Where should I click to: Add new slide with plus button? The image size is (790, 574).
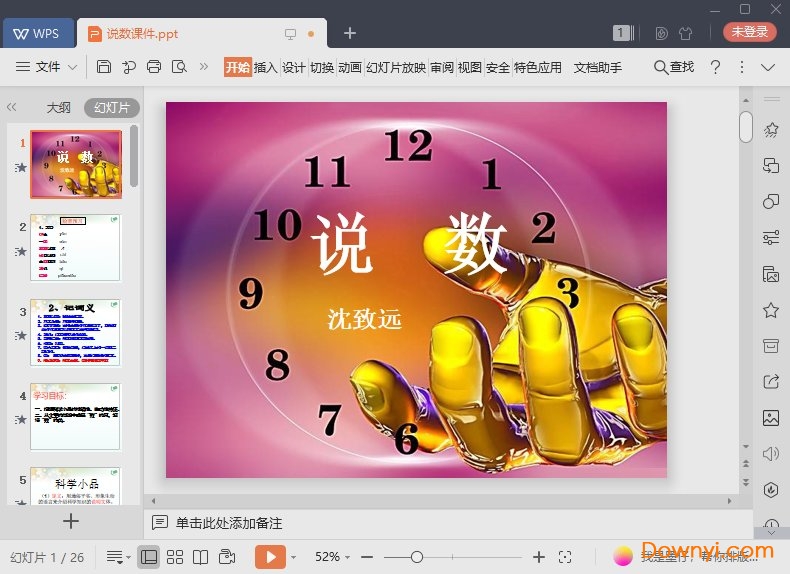click(x=71, y=521)
